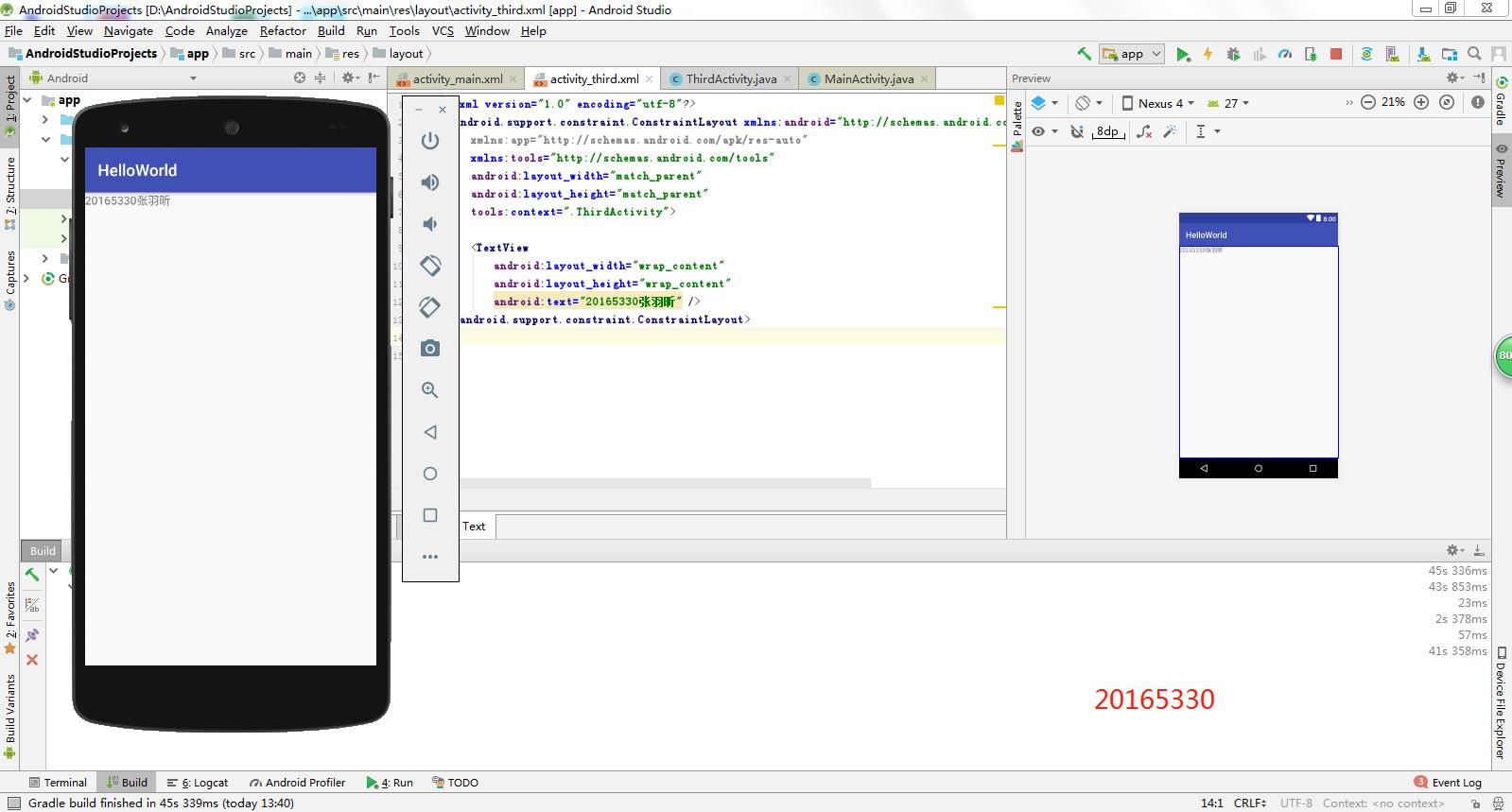Stop the running app with red square
1512x812 pixels.
click(x=1336, y=54)
